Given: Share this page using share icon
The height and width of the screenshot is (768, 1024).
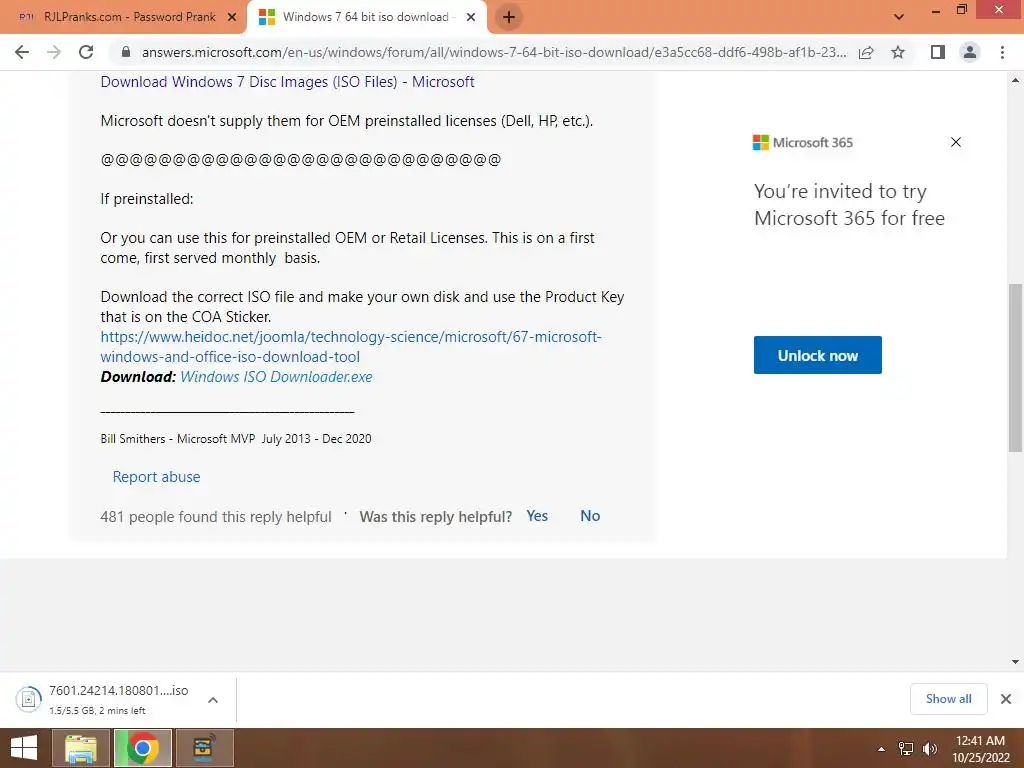Looking at the screenshot, I should click(x=866, y=52).
